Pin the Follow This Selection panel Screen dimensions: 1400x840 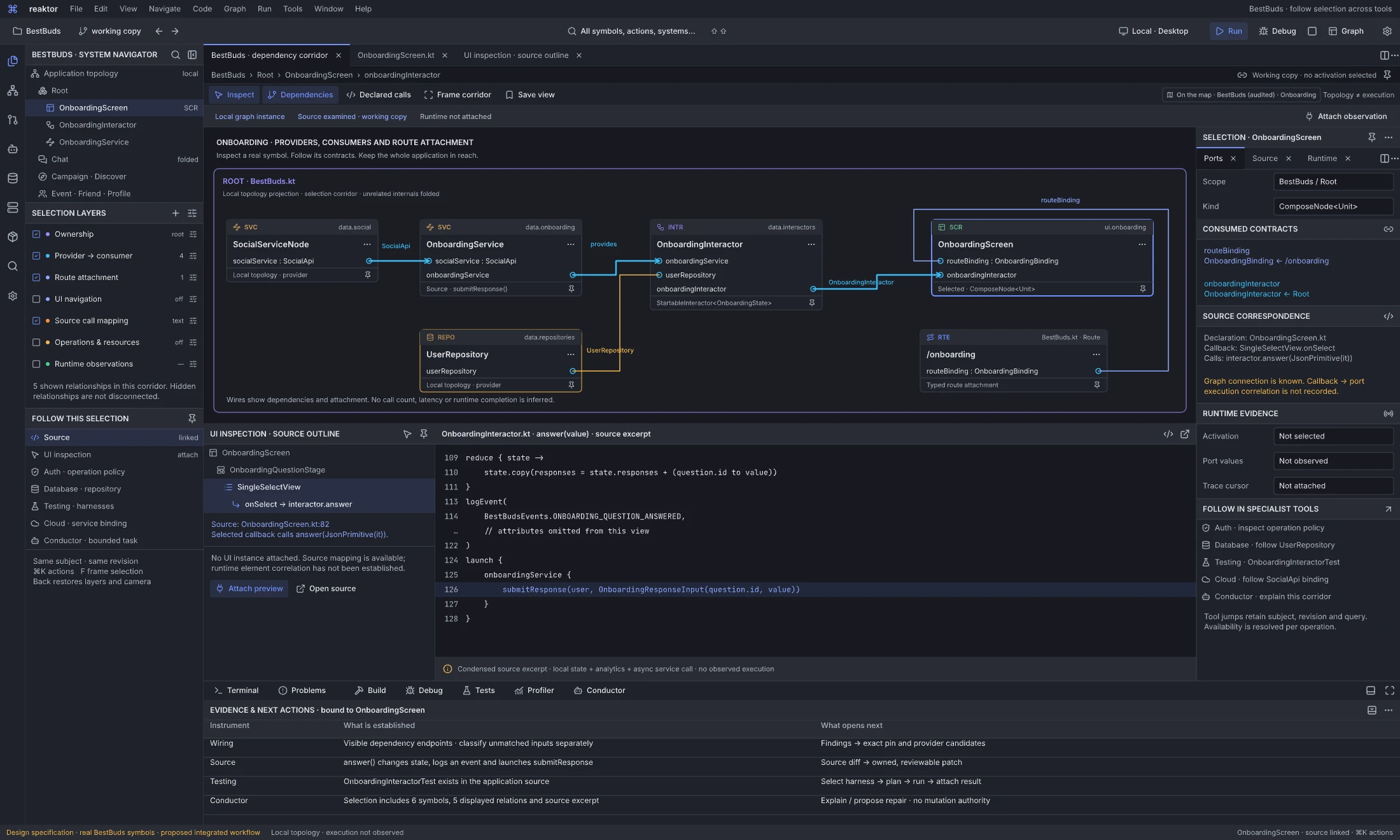click(x=192, y=419)
